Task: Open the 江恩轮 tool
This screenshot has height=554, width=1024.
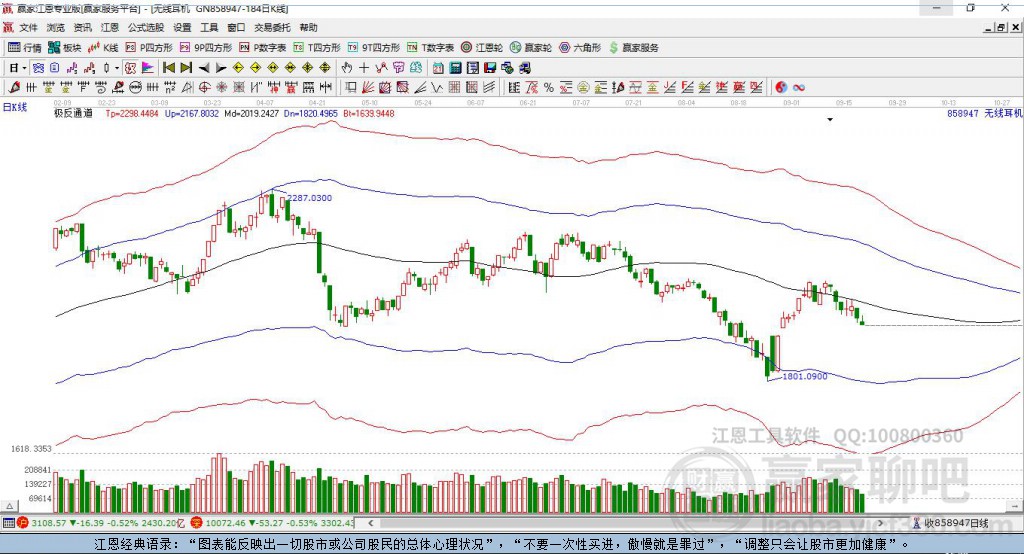Action: point(482,48)
